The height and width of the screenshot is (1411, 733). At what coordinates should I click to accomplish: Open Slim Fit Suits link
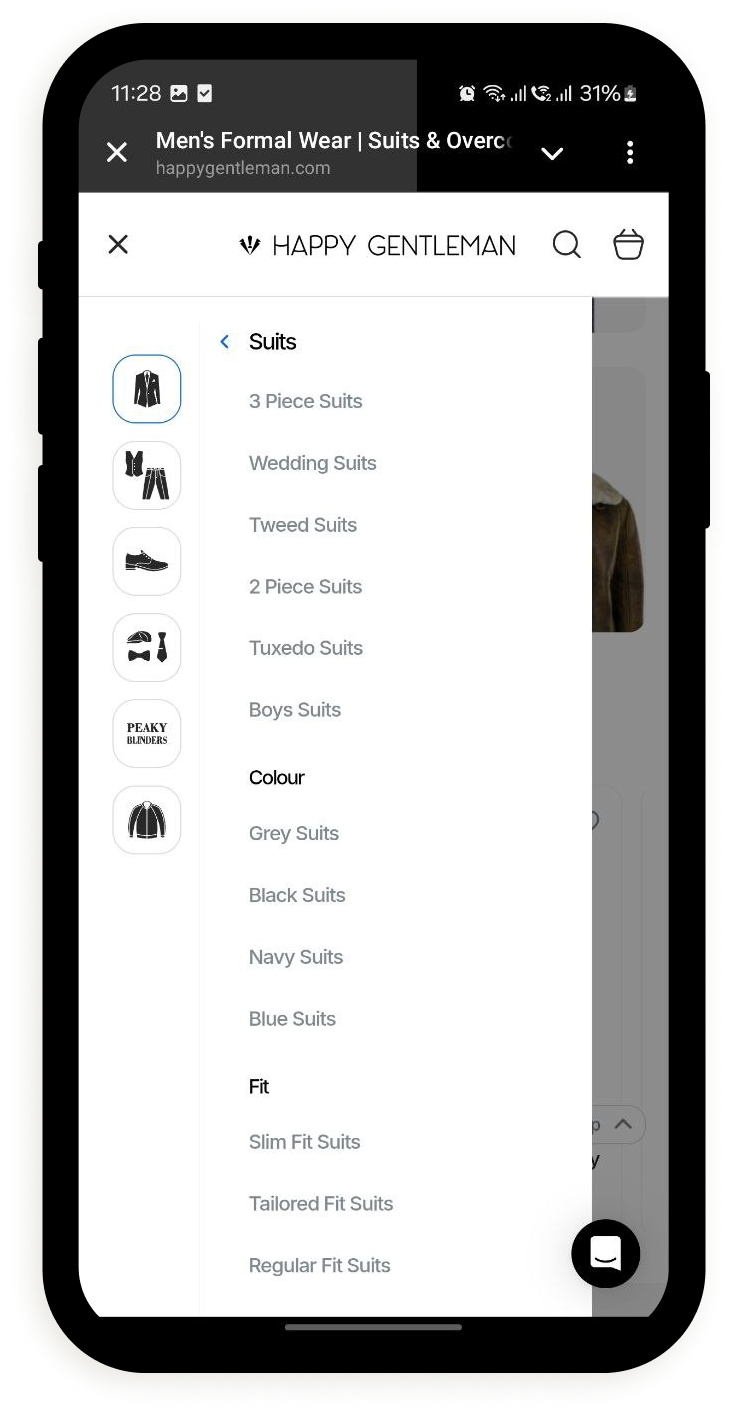305,1142
